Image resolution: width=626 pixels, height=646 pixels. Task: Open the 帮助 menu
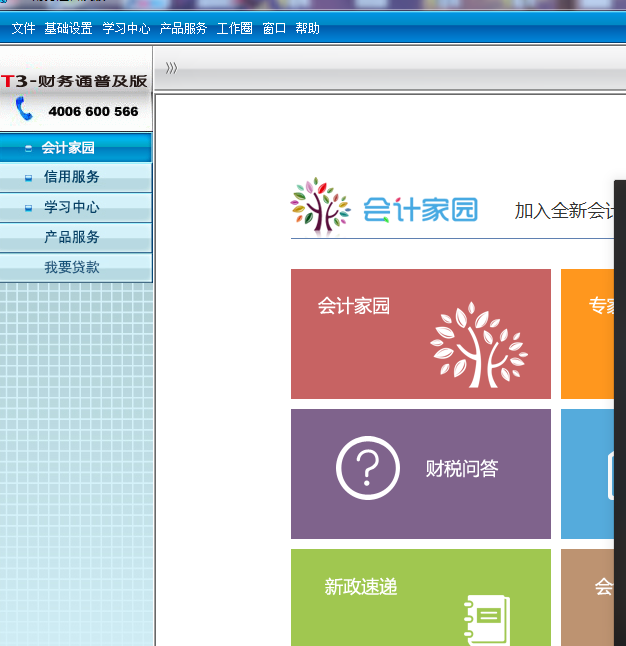[307, 28]
